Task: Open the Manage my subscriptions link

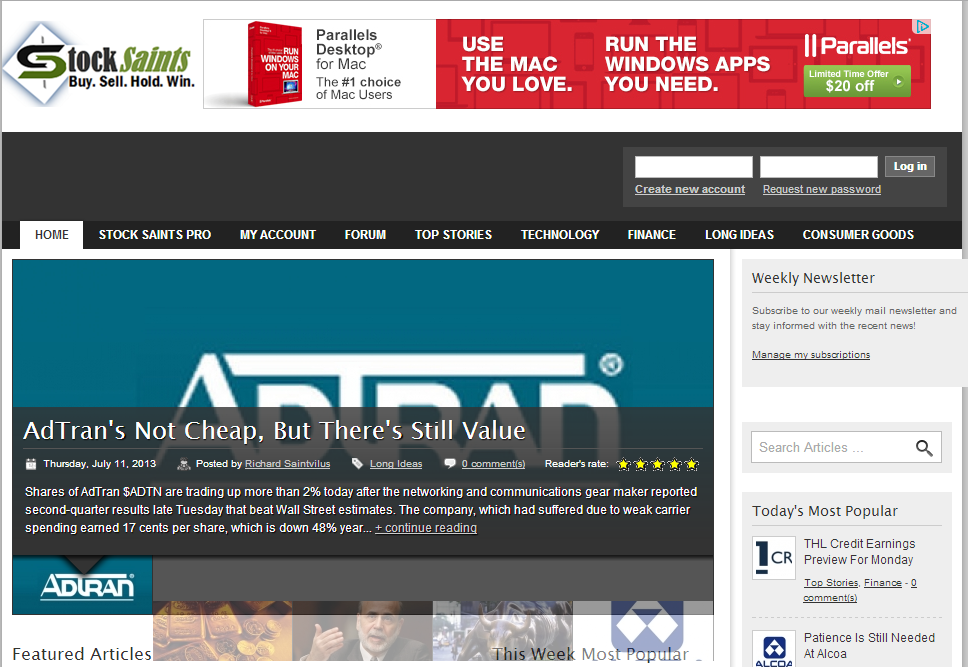Action: coord(811,355)
